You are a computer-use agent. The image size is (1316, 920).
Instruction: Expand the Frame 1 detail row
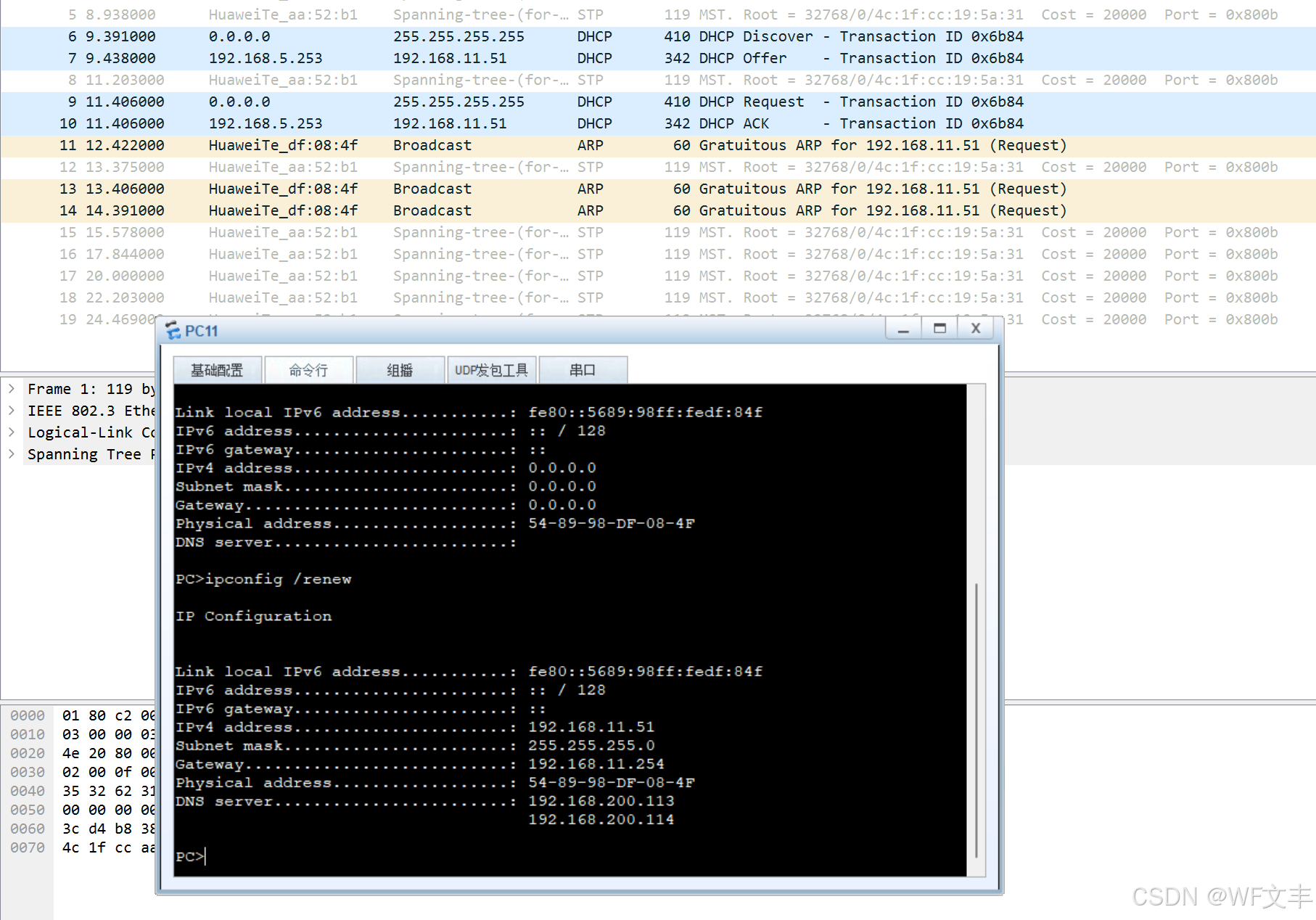click(12, 389)
